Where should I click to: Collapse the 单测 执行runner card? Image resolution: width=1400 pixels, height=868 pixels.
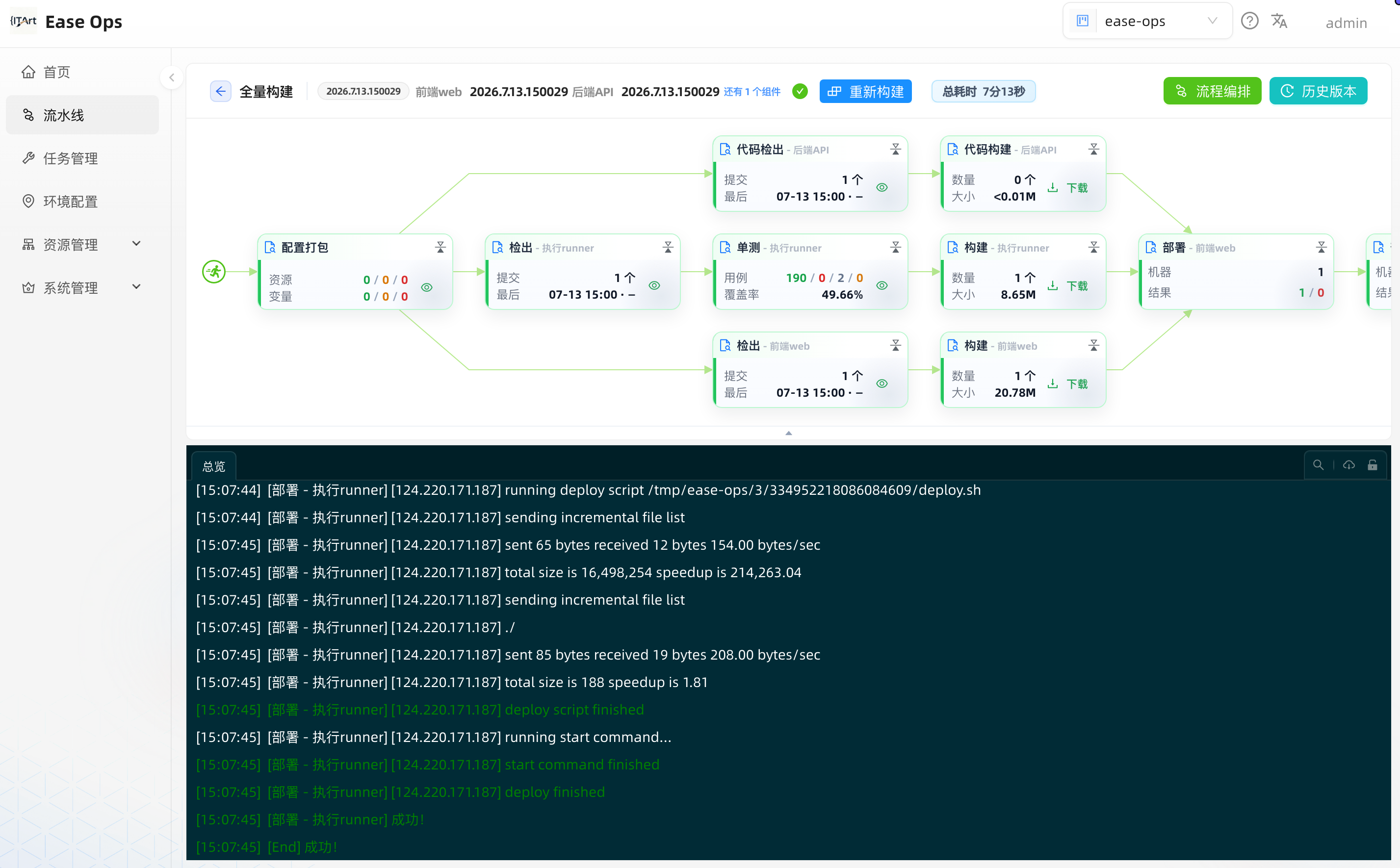[x=895, y=248]
